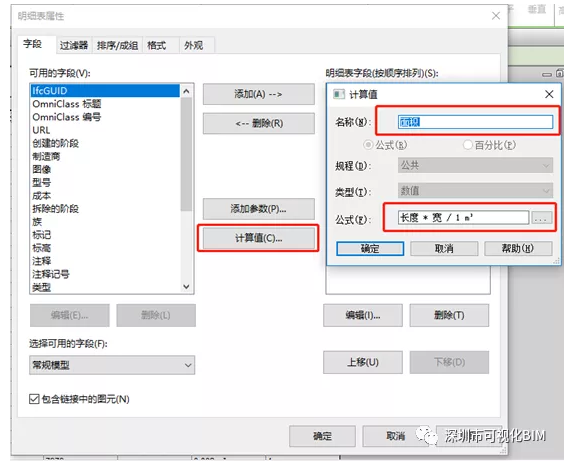The image size is (572, 468).
Task: Click the available fields list scroll-down arrow
Action: pos(186,287)
